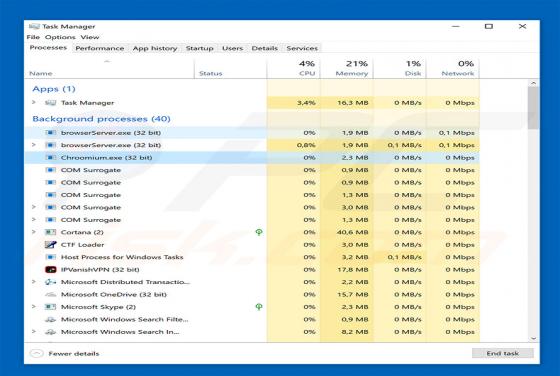The width and height of the screenshot is (560, 376).
Task: Click the Microsoft Distributed Transaction icon
Action: (x=50, y=282)
